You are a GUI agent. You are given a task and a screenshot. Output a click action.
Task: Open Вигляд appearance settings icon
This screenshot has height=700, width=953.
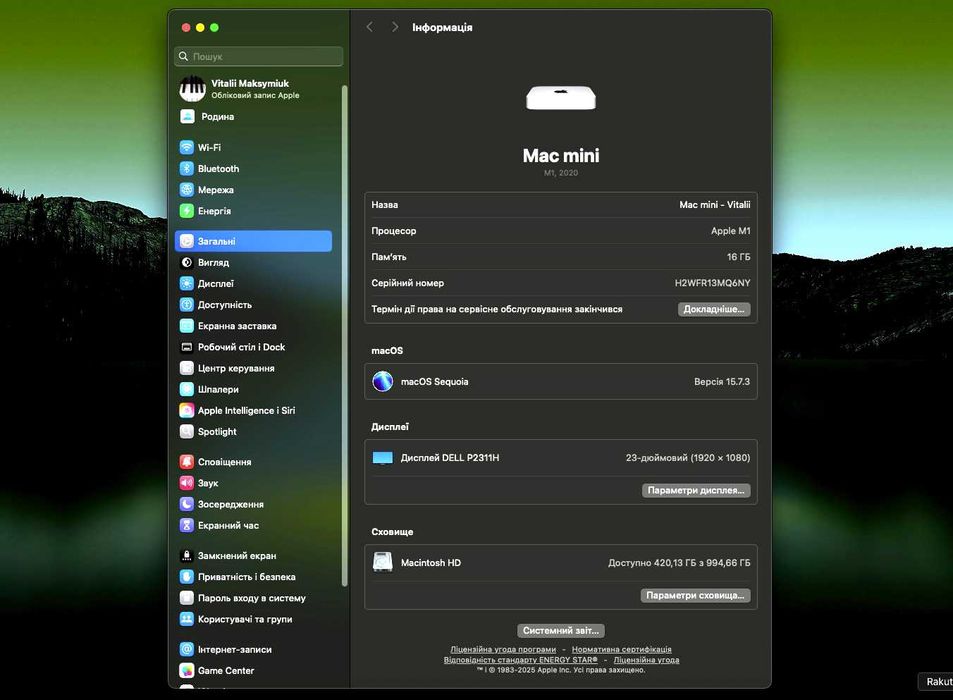pos(187,262)
